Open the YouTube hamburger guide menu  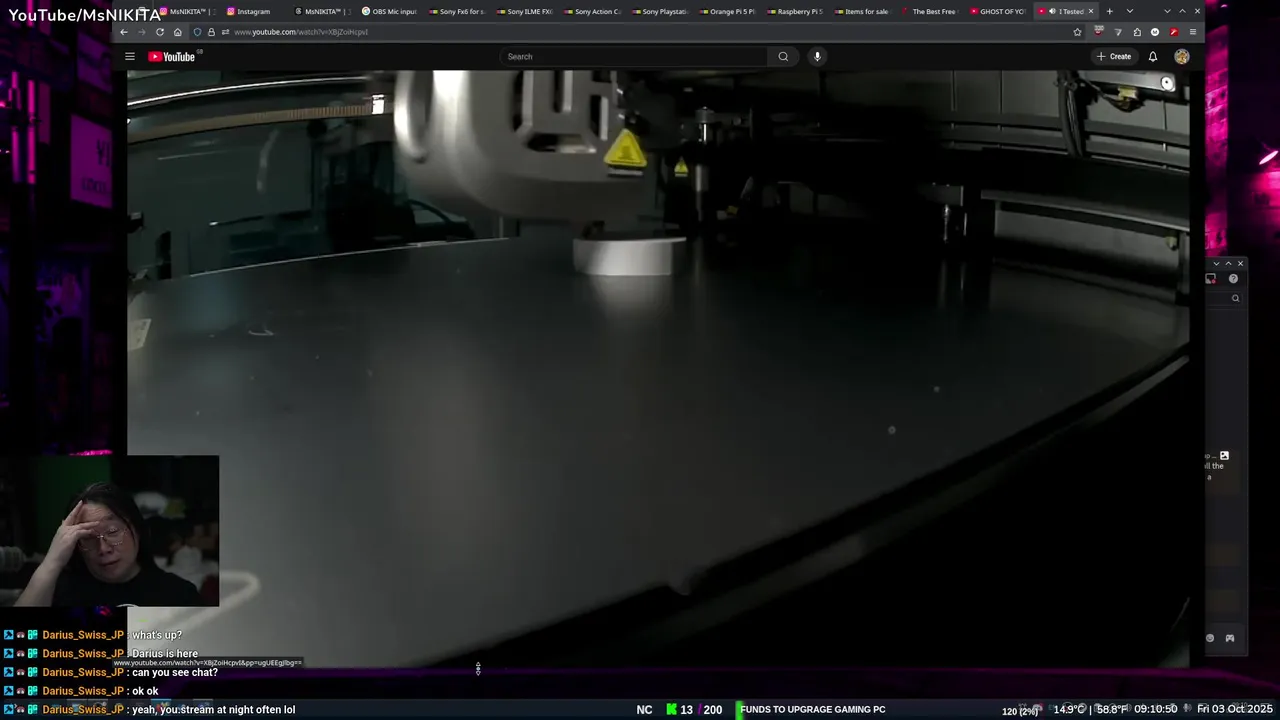tap(130, 56)
